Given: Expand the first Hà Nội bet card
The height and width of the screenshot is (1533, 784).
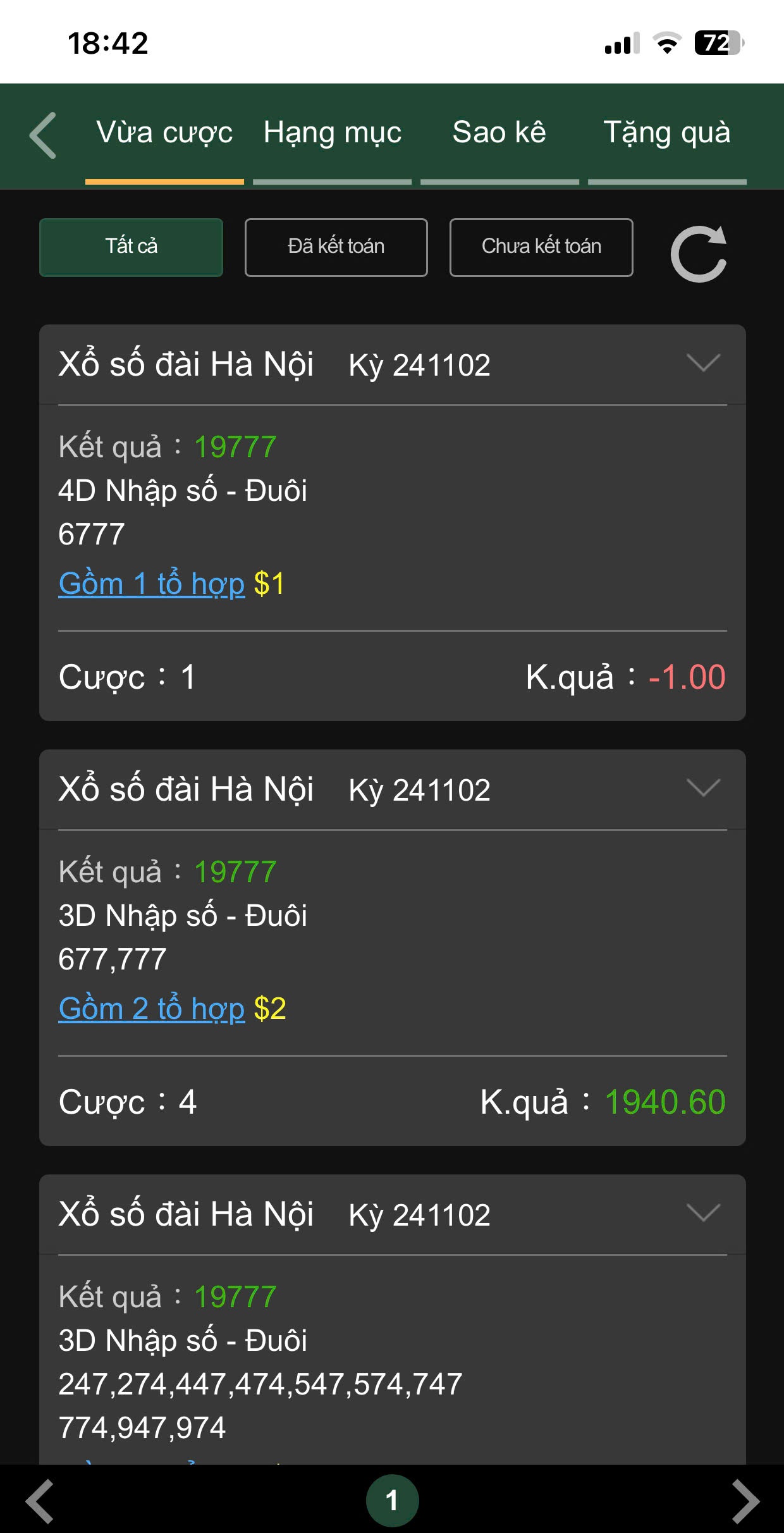Looking at the screenshot, I should [703, 364].
